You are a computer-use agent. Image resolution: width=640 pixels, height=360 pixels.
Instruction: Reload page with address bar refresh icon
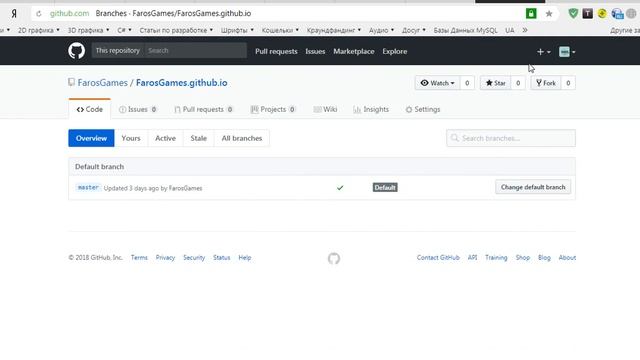(39, 13)
